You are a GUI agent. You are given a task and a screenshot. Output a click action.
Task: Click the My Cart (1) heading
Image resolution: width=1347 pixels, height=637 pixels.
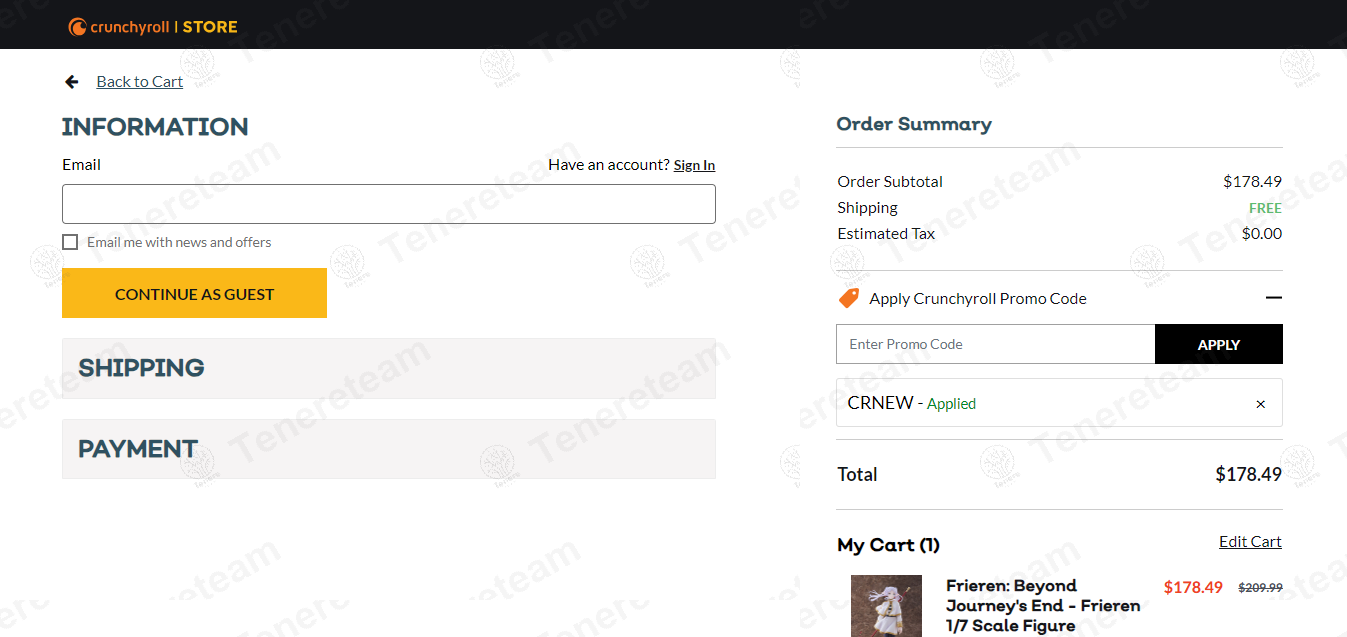pyautogui.click(x=888, y=545)
